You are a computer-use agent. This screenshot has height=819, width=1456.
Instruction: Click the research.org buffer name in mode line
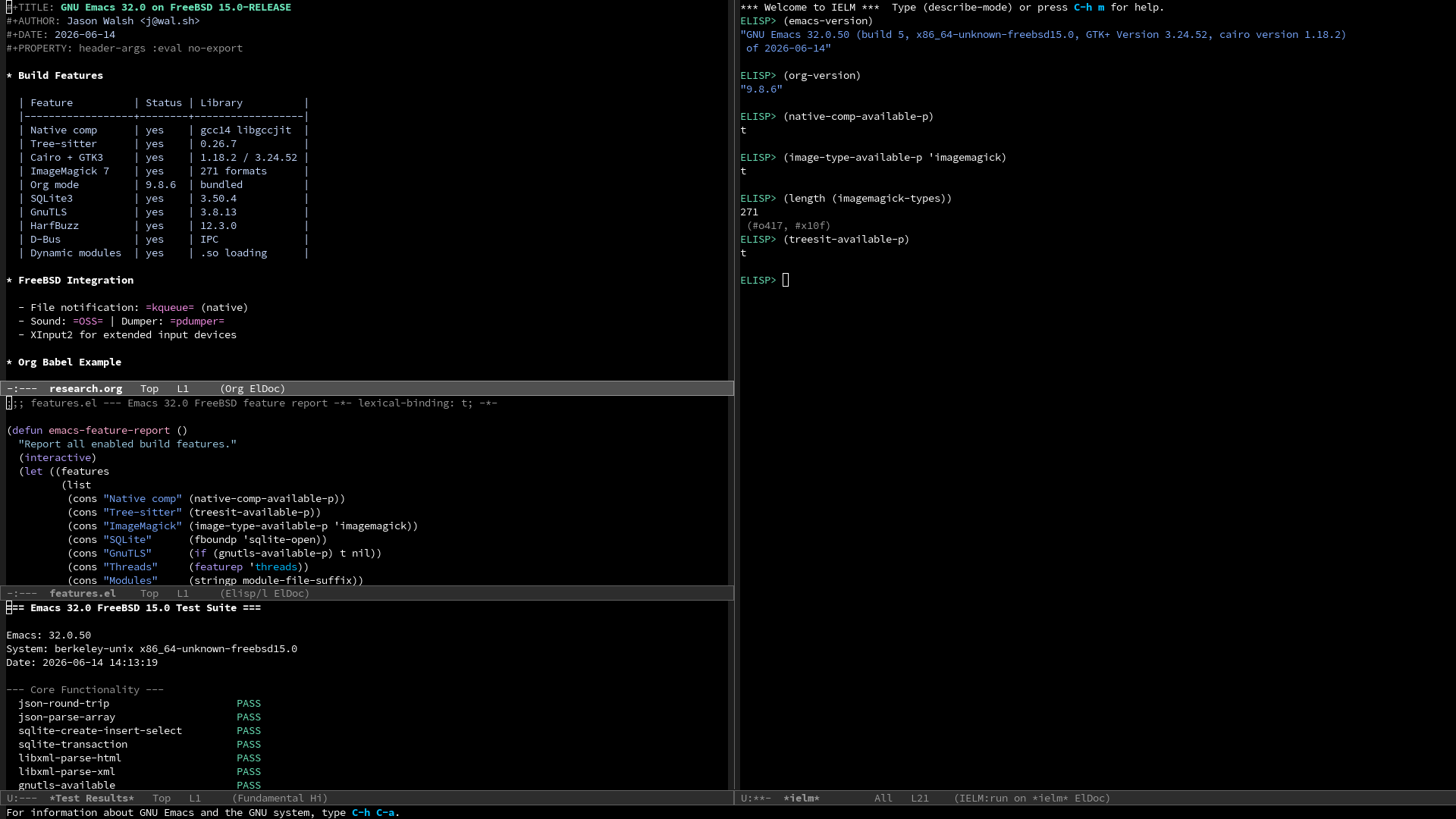click(x=86, y=388)
